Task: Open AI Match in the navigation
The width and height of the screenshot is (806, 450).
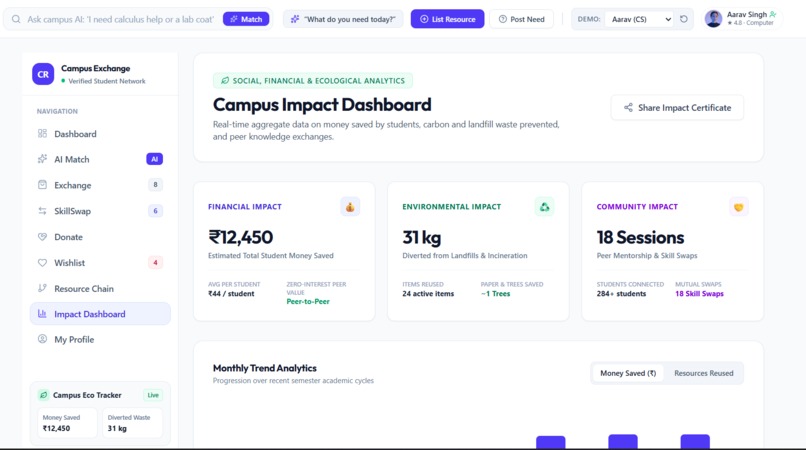Action: tap(100, 159)
